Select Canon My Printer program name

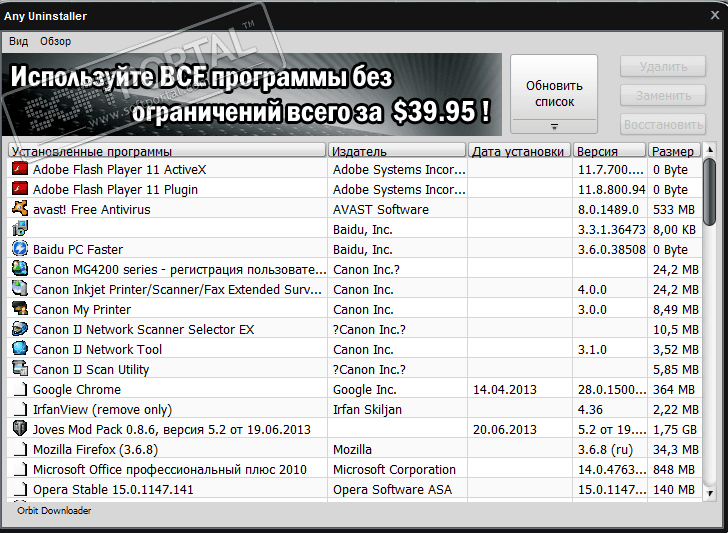tap(82, 309)
